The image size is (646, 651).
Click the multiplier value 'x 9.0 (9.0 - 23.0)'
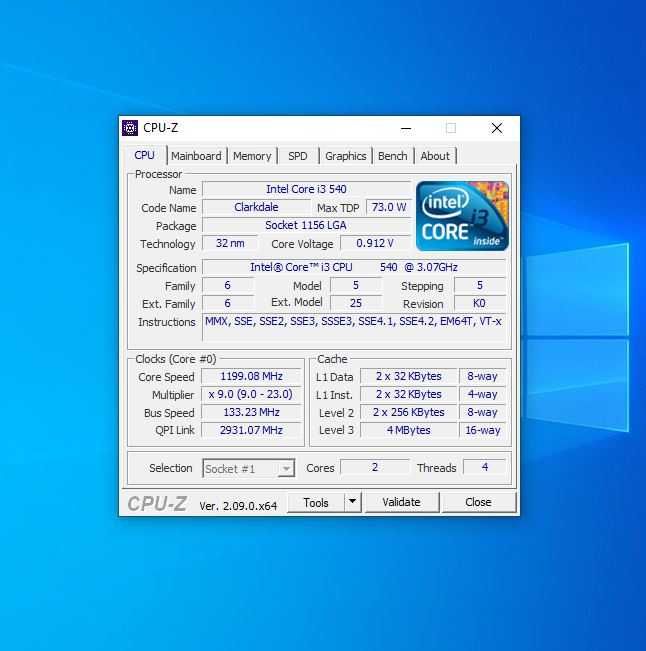click(x=251, y=394)
